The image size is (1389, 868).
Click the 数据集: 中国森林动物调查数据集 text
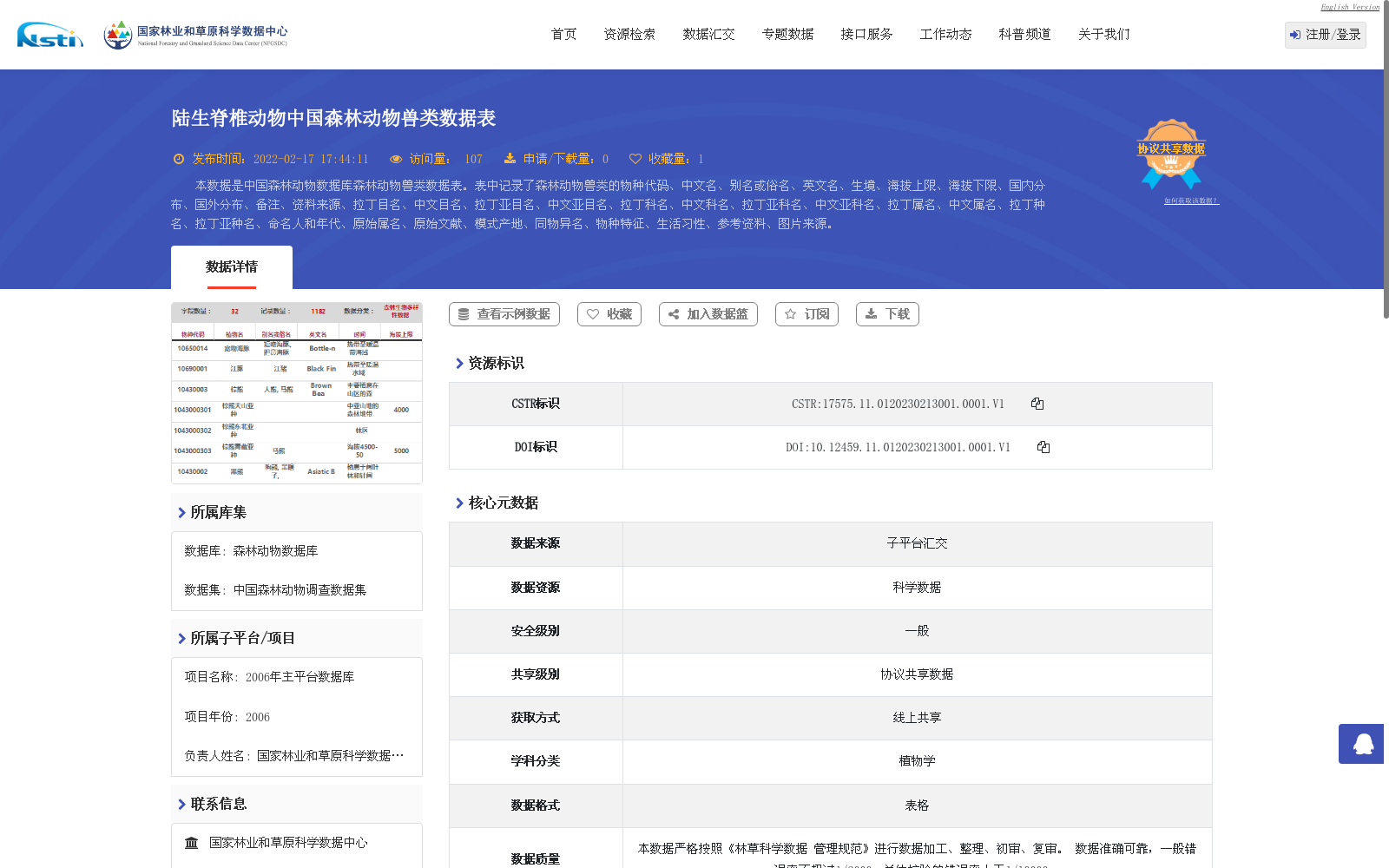(275, 590)
